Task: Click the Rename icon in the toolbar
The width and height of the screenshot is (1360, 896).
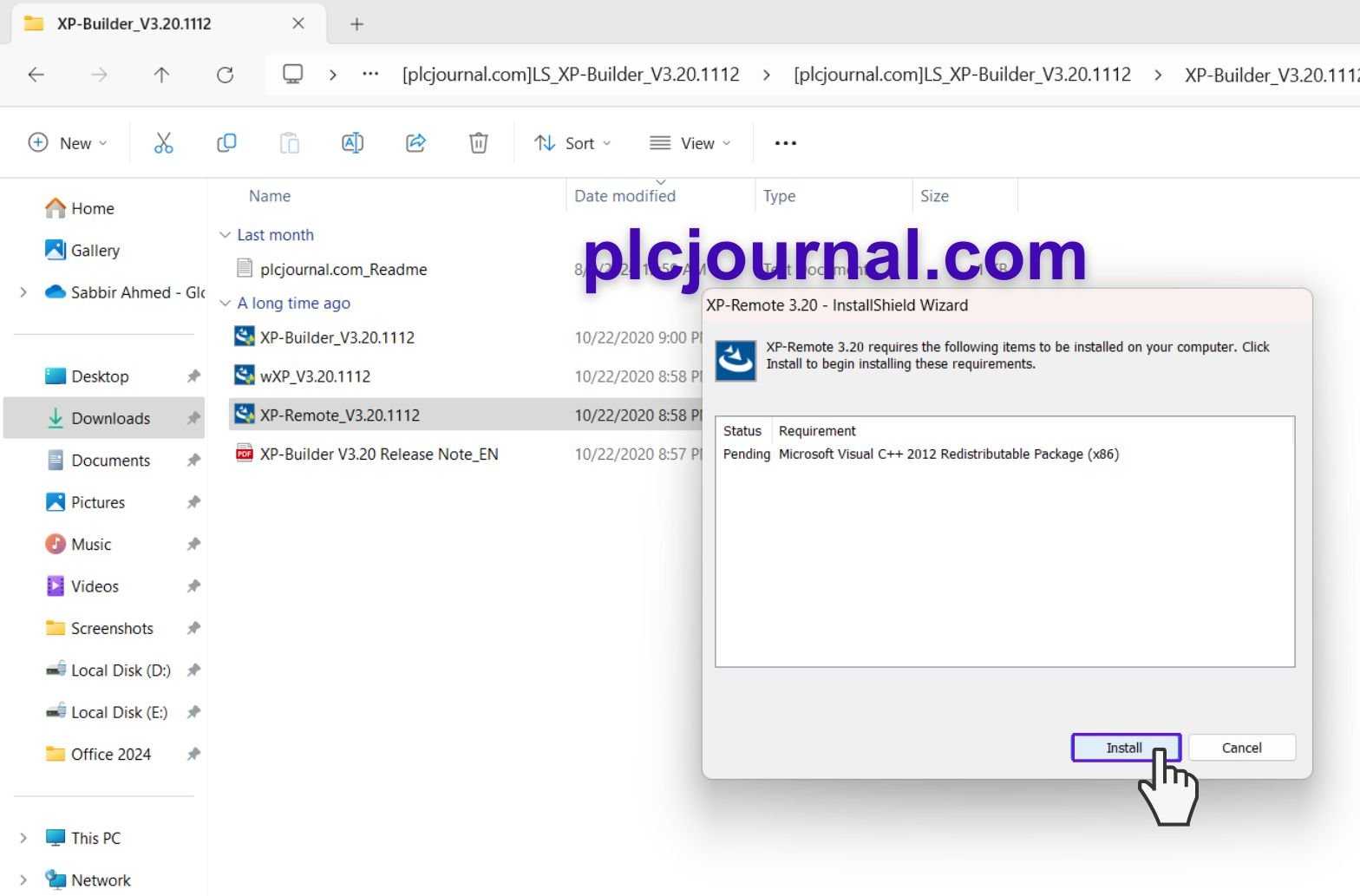Action: pyautogui.click(x=352, y=143)
